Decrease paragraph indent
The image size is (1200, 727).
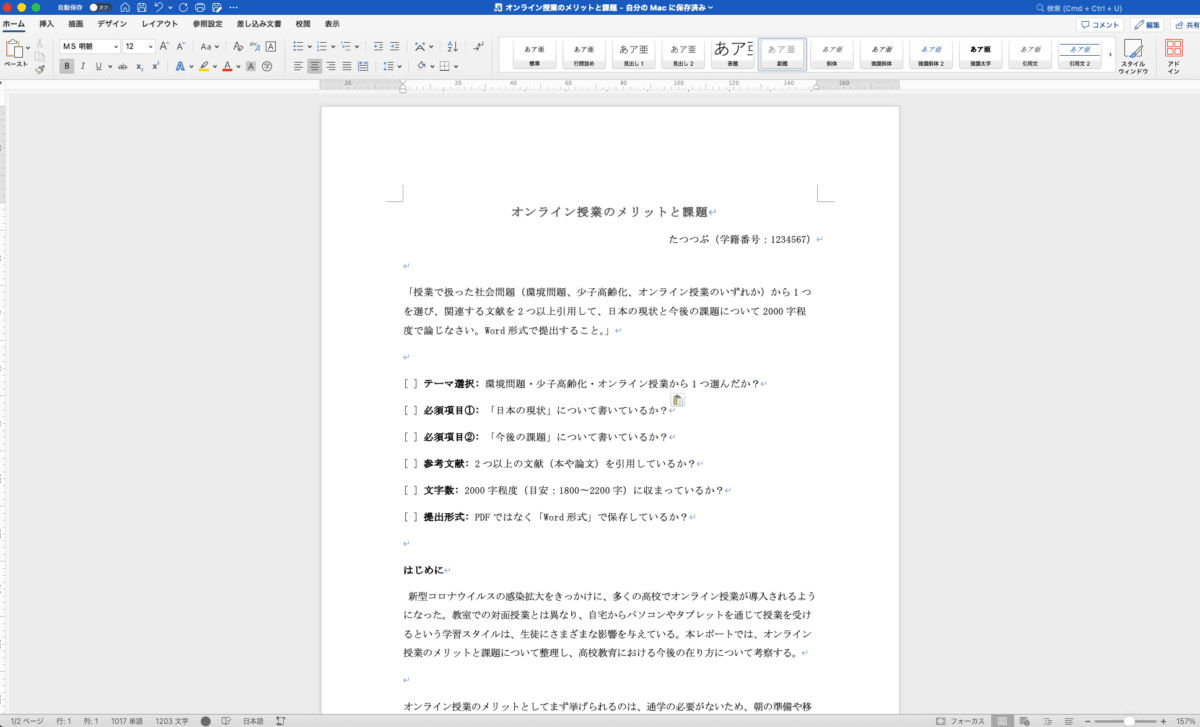click(x=377, y=46)
